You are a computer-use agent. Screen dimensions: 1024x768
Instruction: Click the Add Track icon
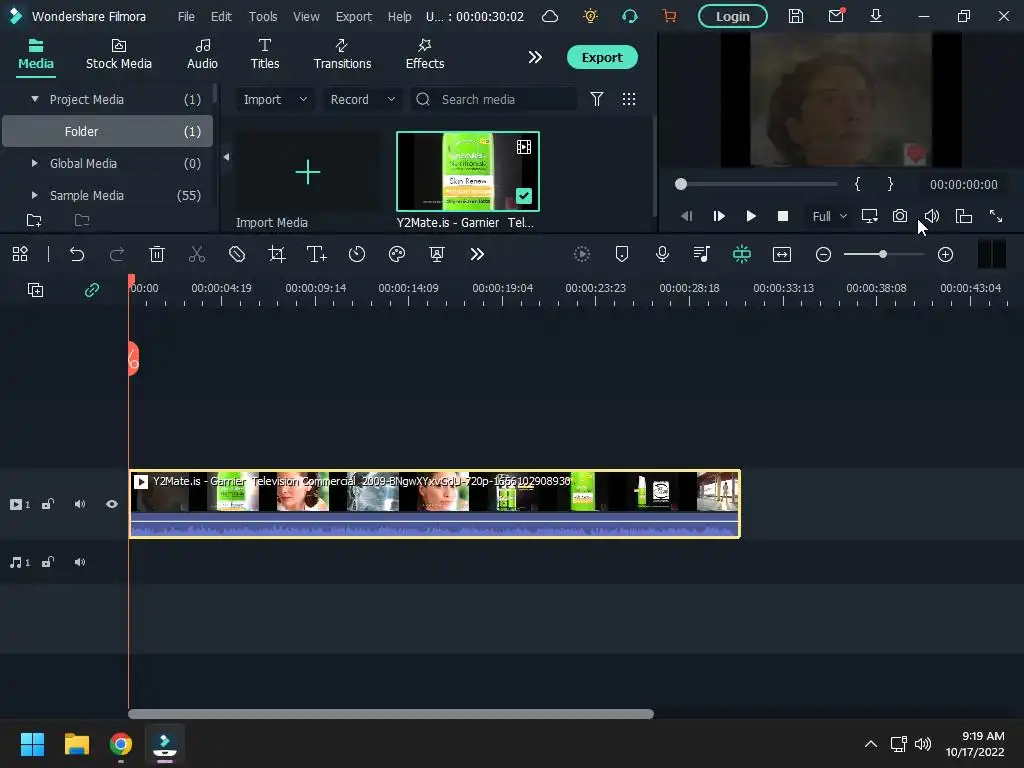pos(35,290)
